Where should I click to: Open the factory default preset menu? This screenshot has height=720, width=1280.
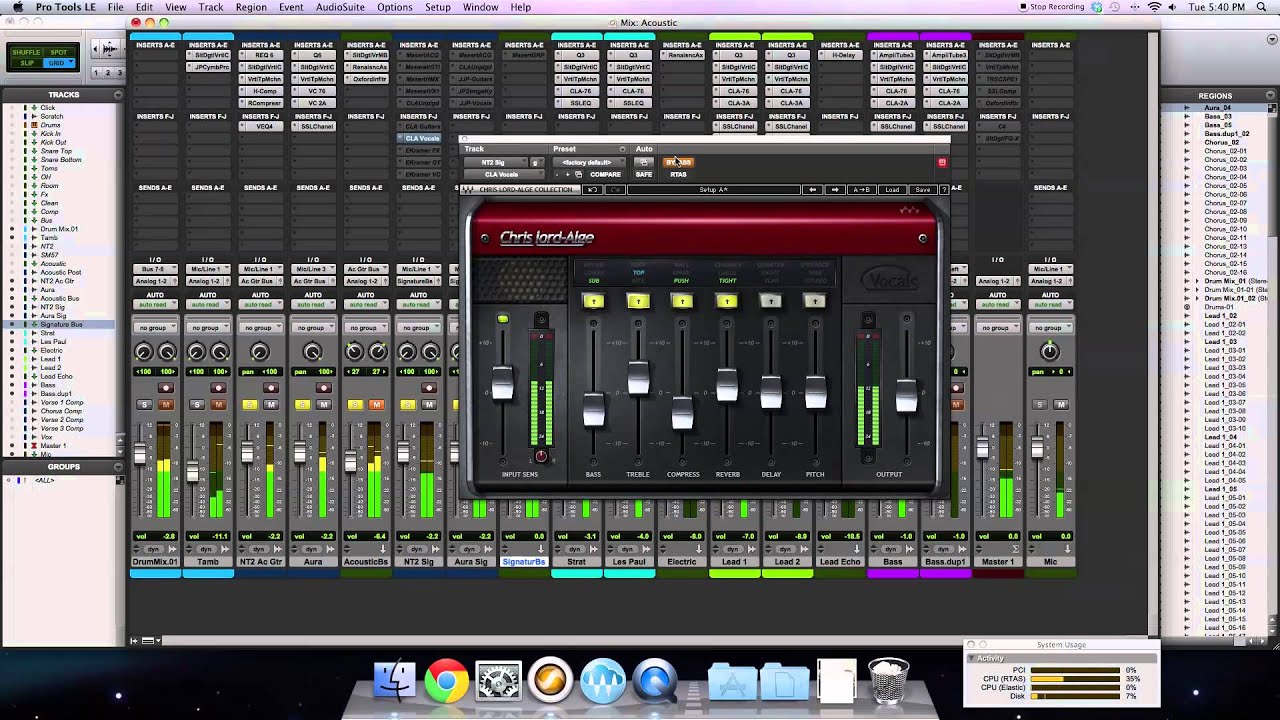coord(589,162)
